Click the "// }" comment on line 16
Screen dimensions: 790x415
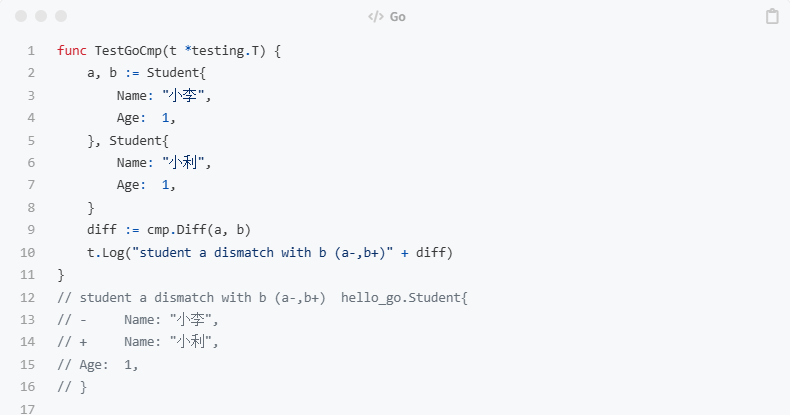pyautogui.click(x=72, y=386)
